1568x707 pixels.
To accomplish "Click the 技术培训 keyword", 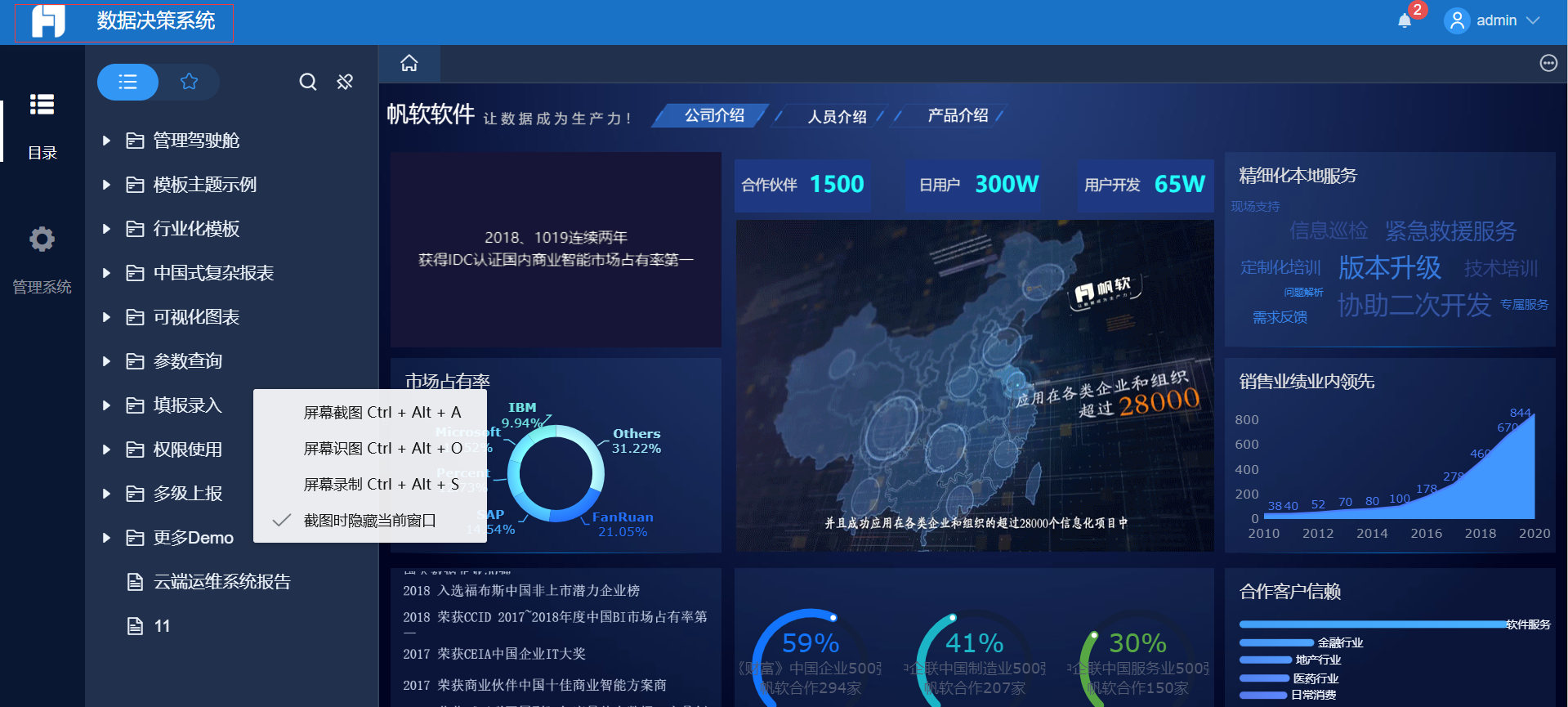I will click(1501, 269).
